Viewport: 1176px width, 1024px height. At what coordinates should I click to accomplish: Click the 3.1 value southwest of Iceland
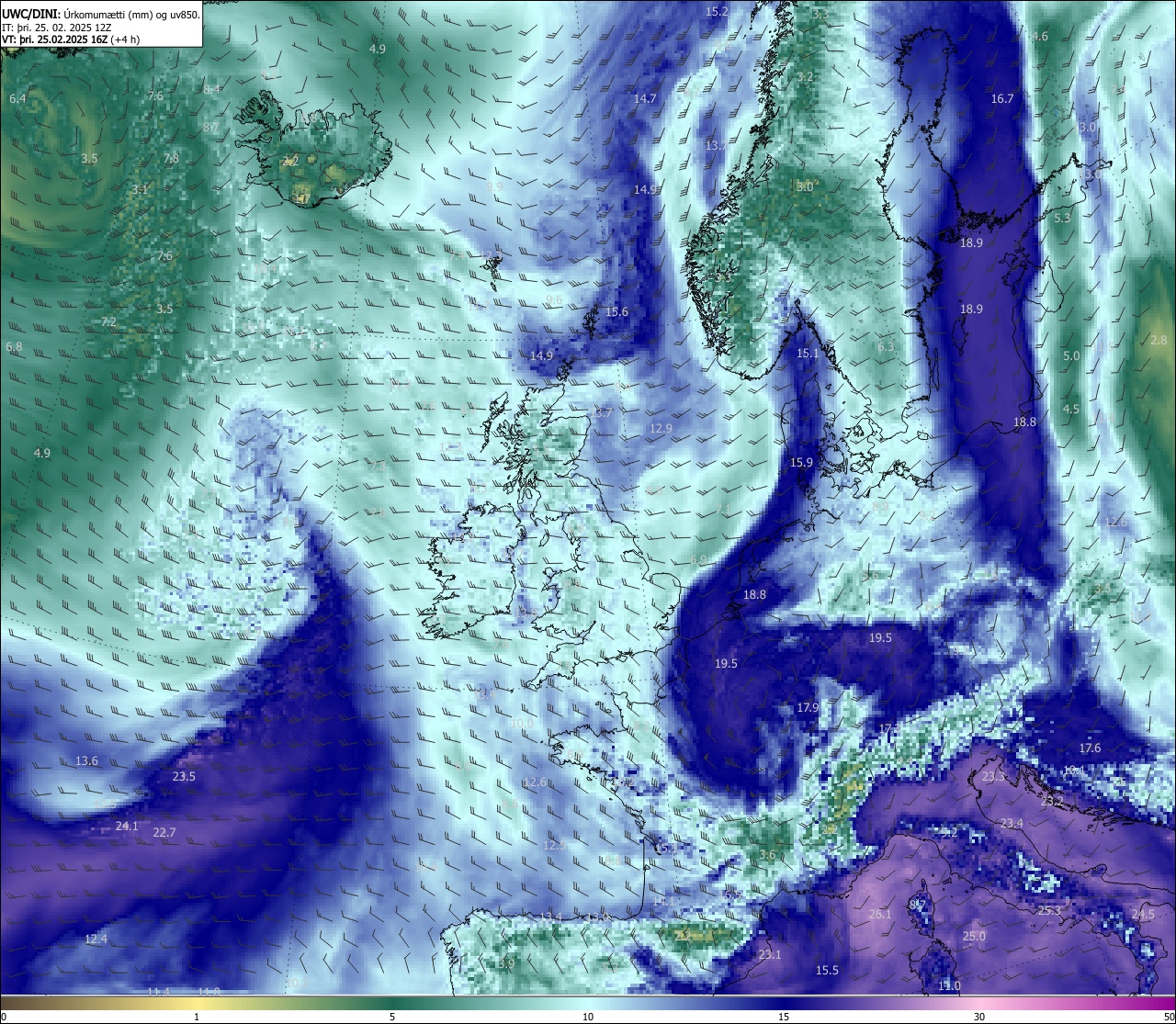point(140,189)
